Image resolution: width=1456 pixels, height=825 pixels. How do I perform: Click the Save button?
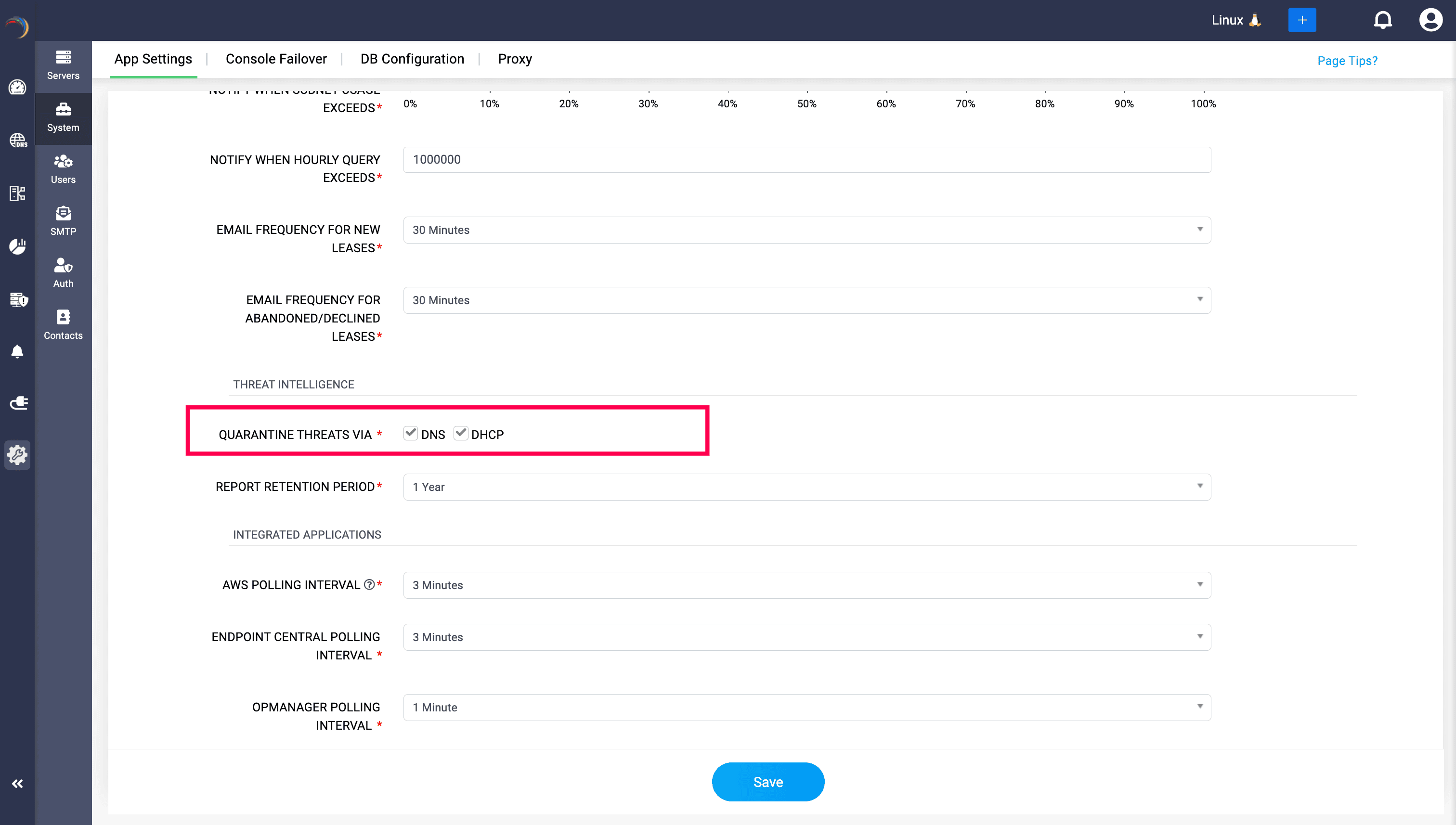(x=768, y=781)
